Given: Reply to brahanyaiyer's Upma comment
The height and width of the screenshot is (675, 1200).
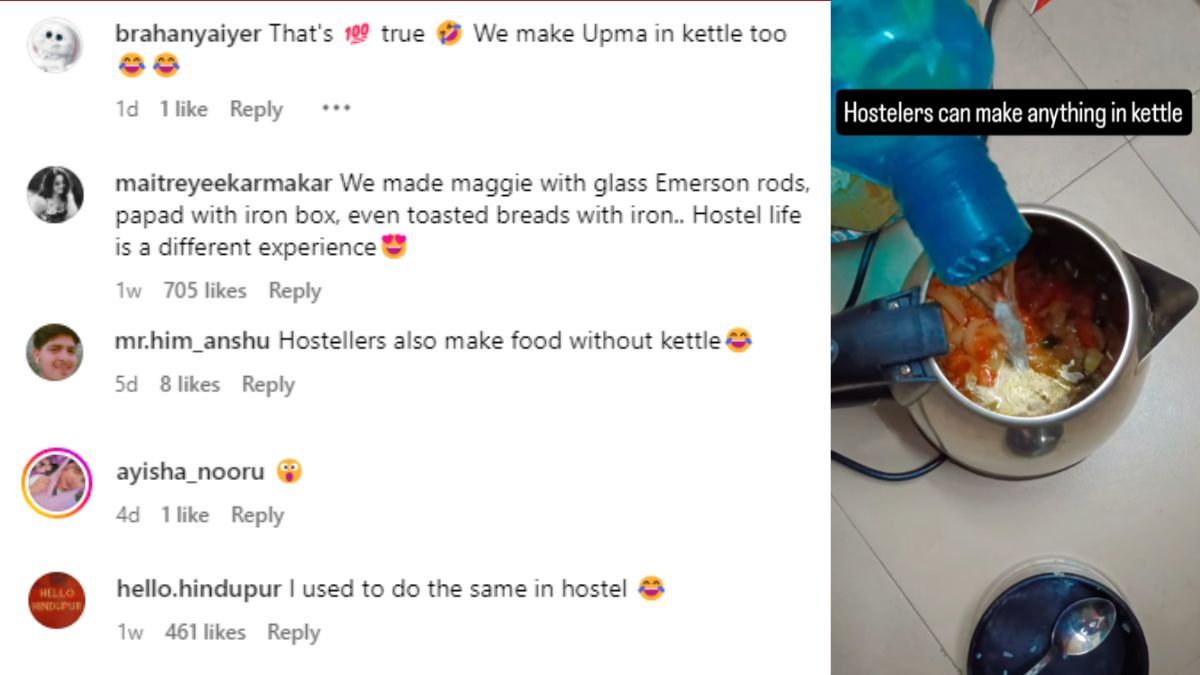Looking at the screenshot, I should click(256, 109).
